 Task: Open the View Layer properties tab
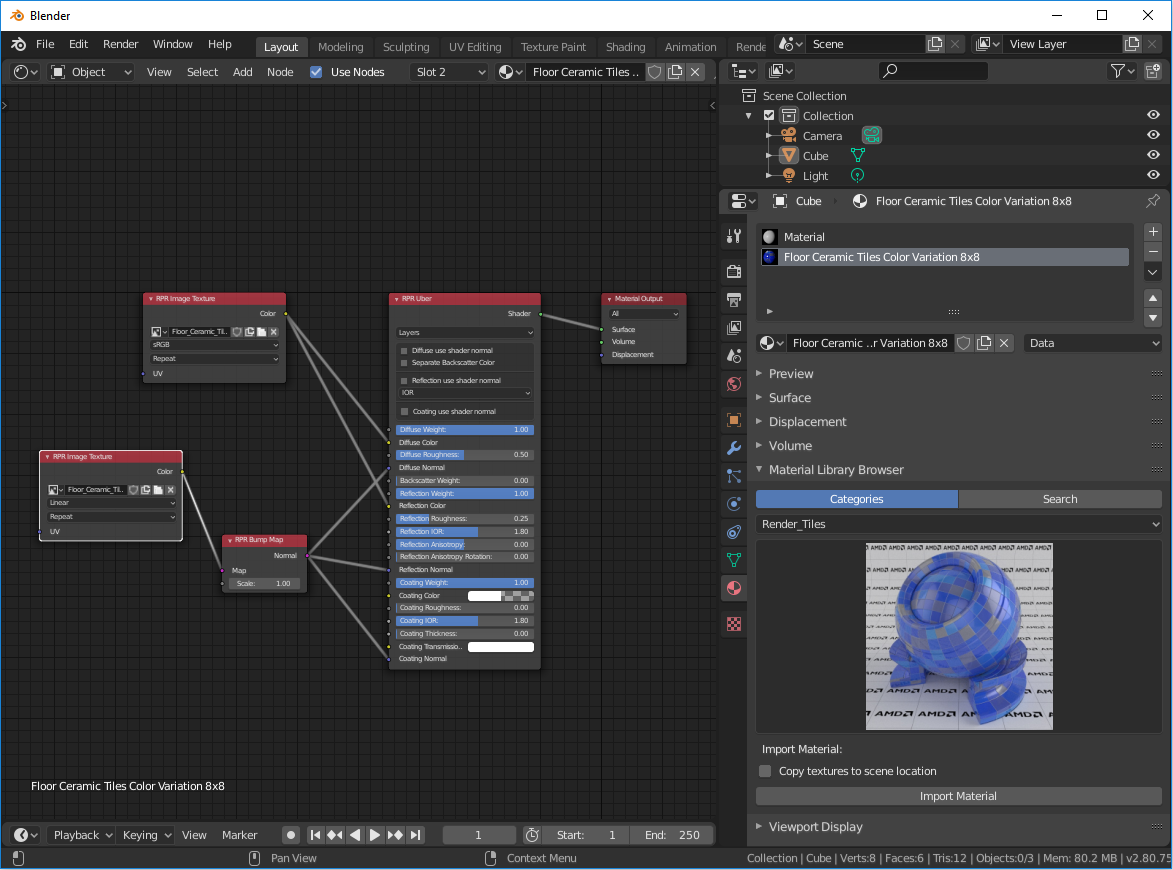click(734, 328)
